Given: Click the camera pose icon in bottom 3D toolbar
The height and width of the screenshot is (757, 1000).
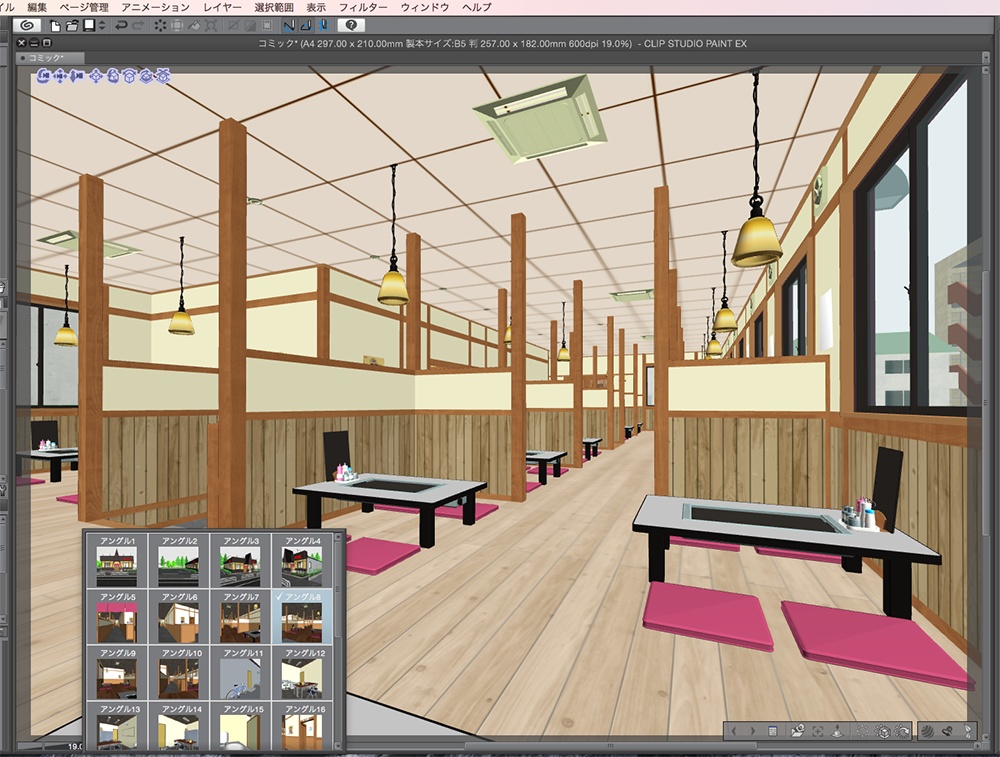Looking at the screenshot, I should click(797, 732).
